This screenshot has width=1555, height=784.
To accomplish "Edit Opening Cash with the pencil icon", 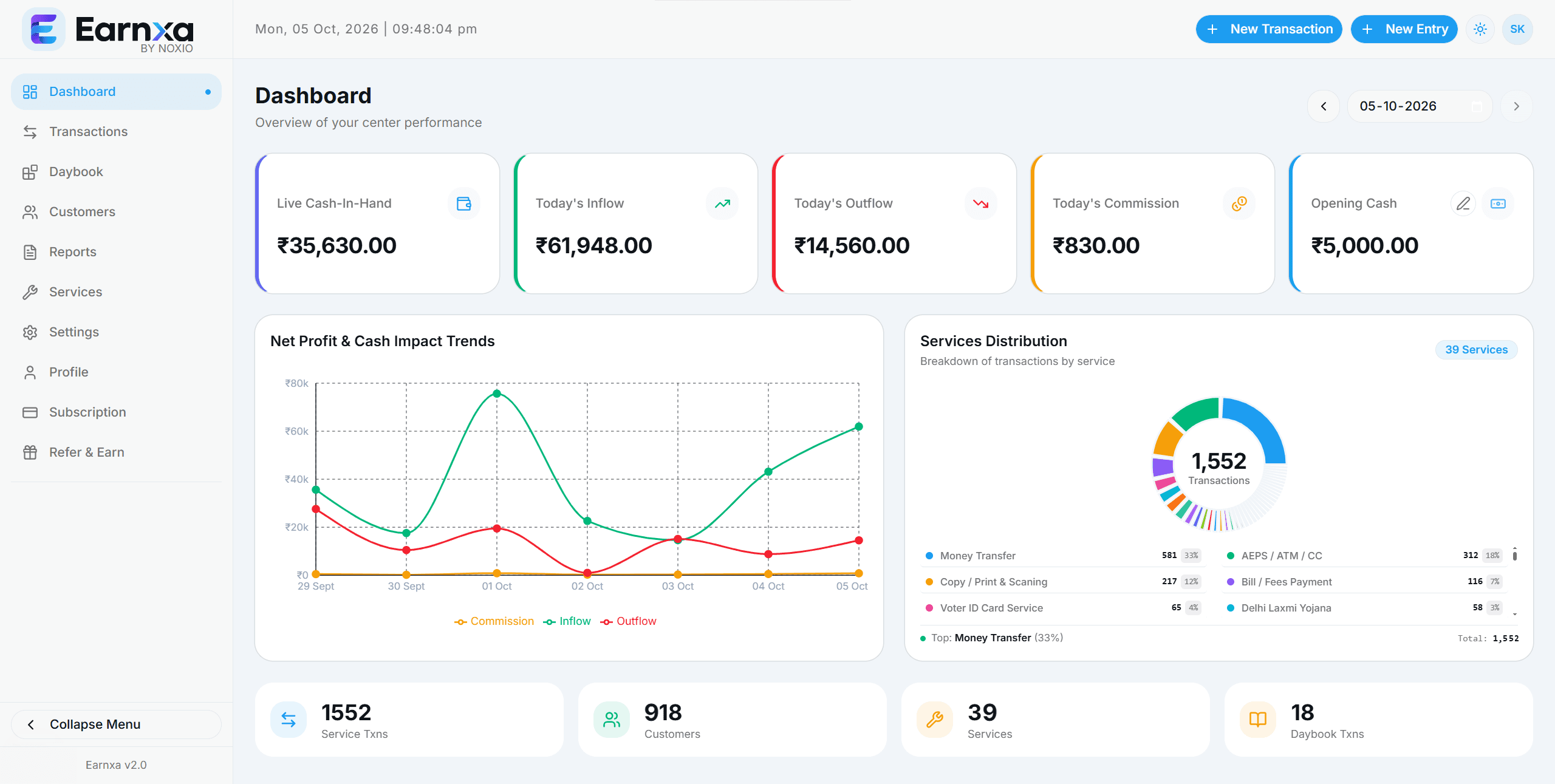I will pyautogui.click(x=1463, y=203).
